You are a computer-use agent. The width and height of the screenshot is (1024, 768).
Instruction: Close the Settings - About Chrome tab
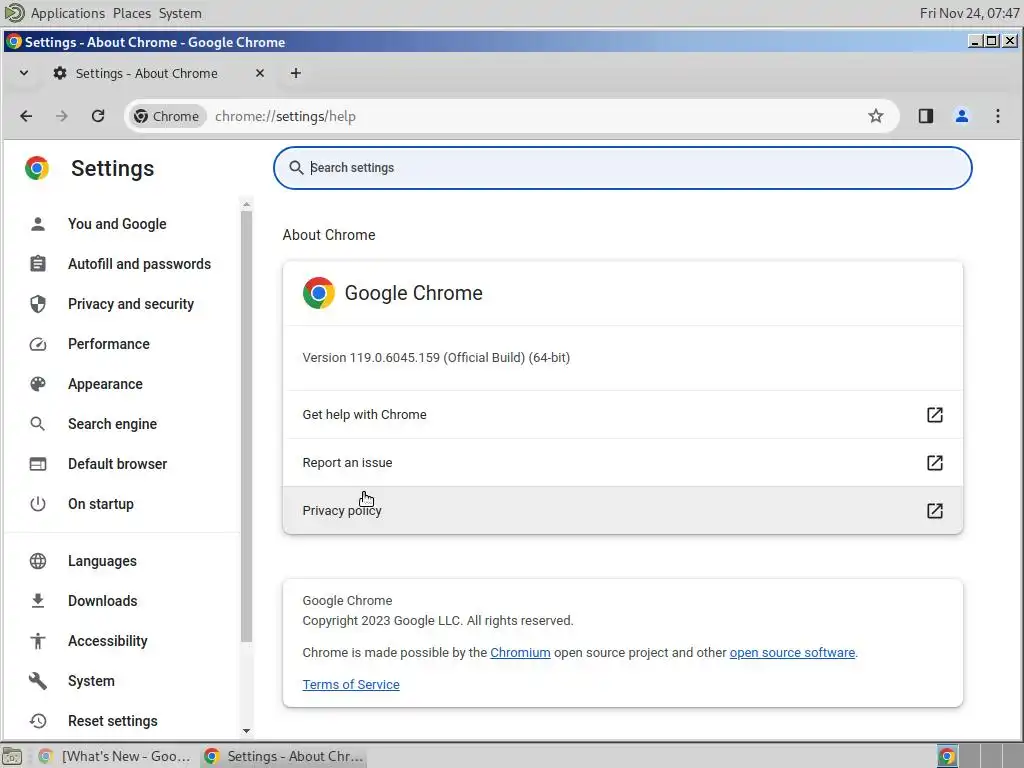pos(260,73)
